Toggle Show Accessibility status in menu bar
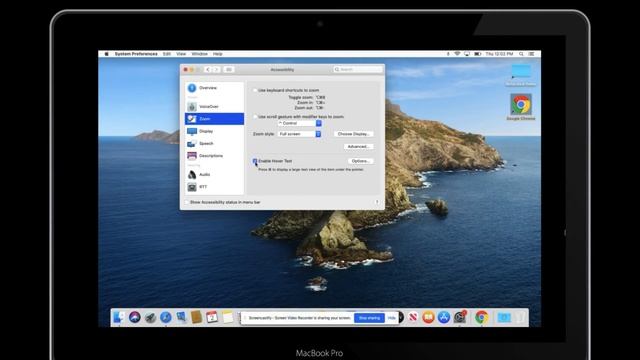 tap(187, 202)
